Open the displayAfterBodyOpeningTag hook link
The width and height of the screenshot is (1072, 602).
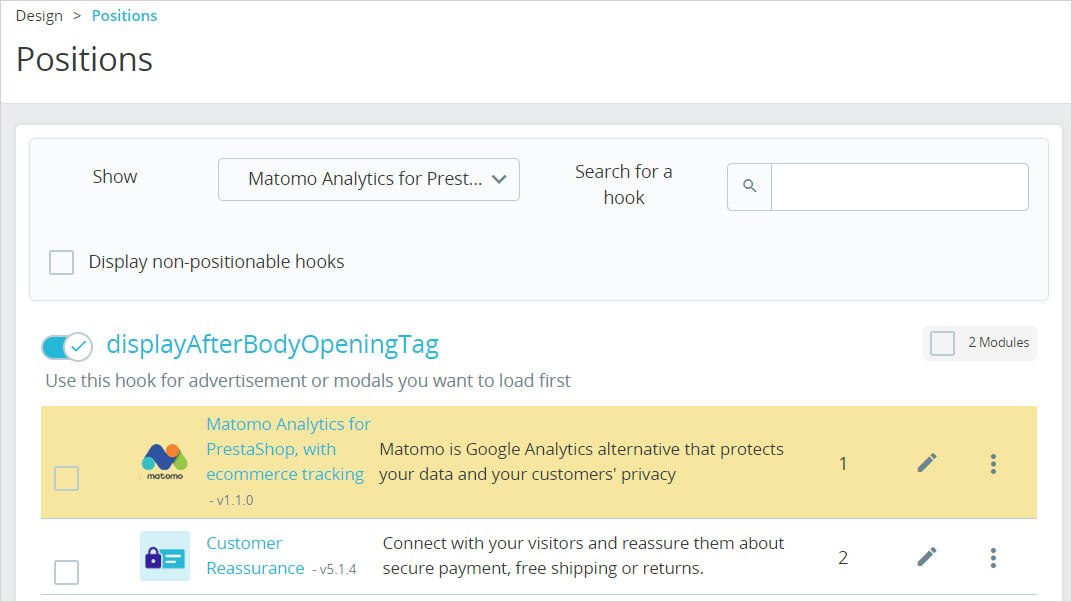(x=272, y=345)
